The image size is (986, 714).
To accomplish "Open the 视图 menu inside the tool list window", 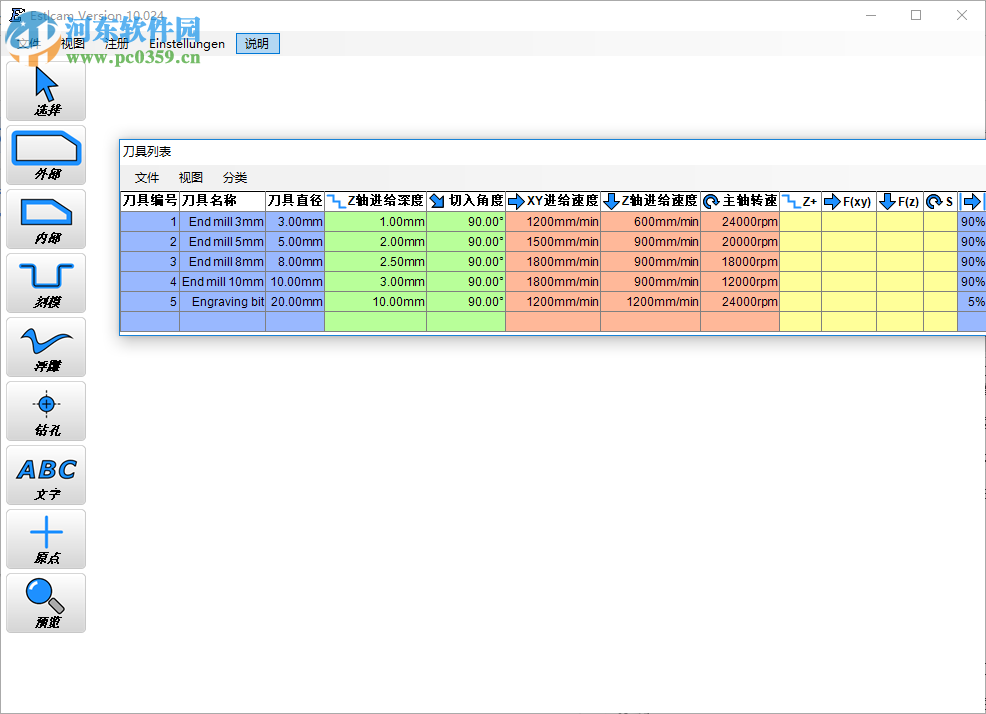I will pyautogui.click(x=190, y=177).
